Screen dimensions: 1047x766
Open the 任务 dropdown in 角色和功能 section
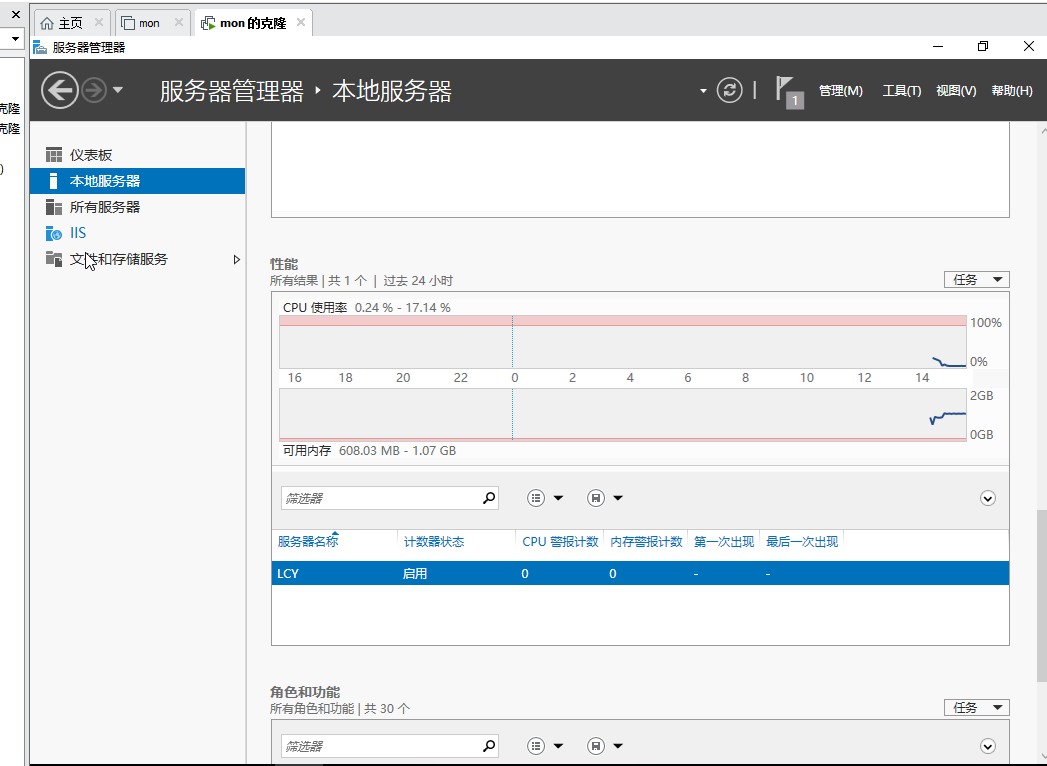pos(976,707)
